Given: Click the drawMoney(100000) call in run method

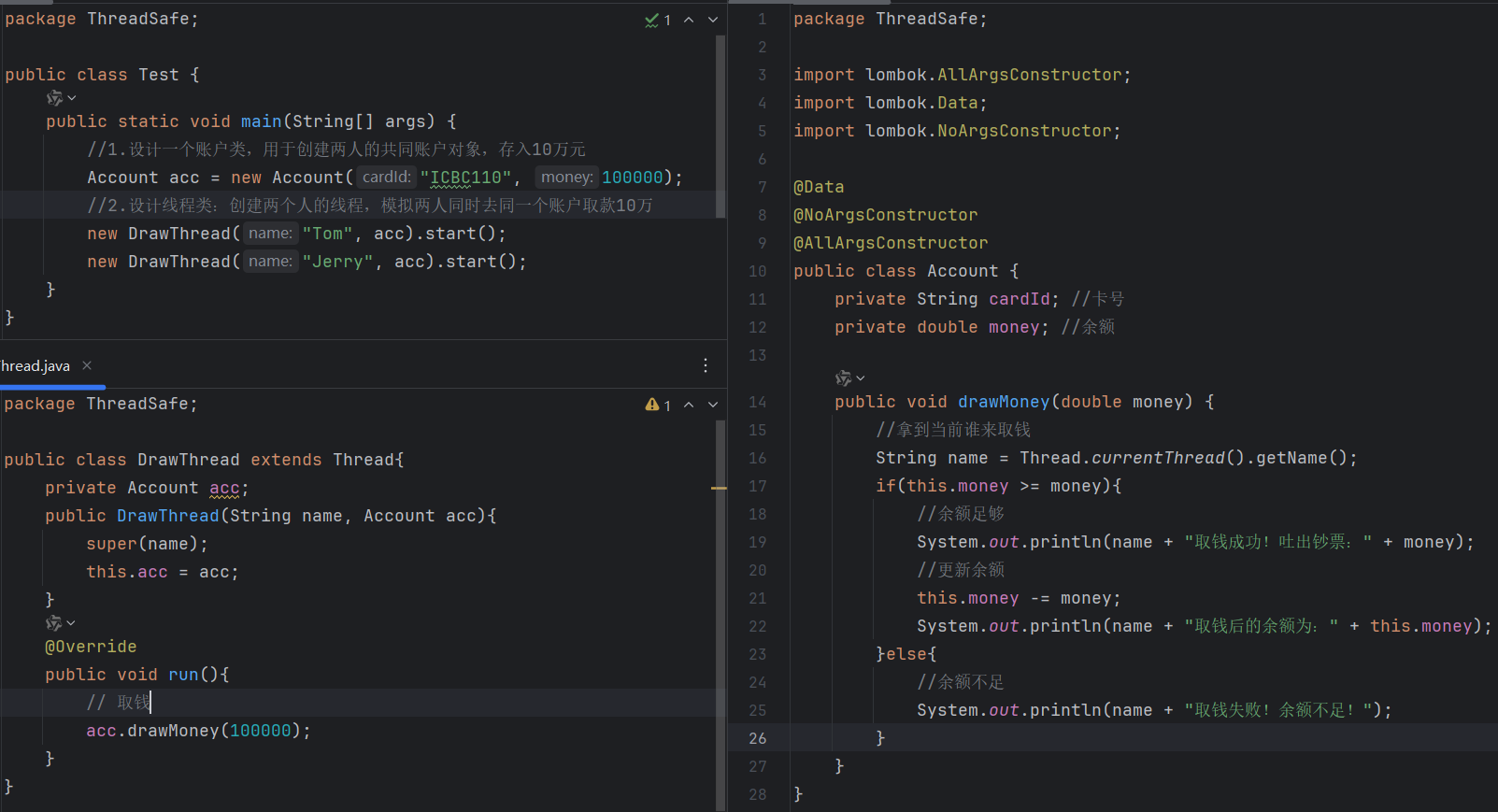Looking at the screenshot, I should [x=198, y=731].
